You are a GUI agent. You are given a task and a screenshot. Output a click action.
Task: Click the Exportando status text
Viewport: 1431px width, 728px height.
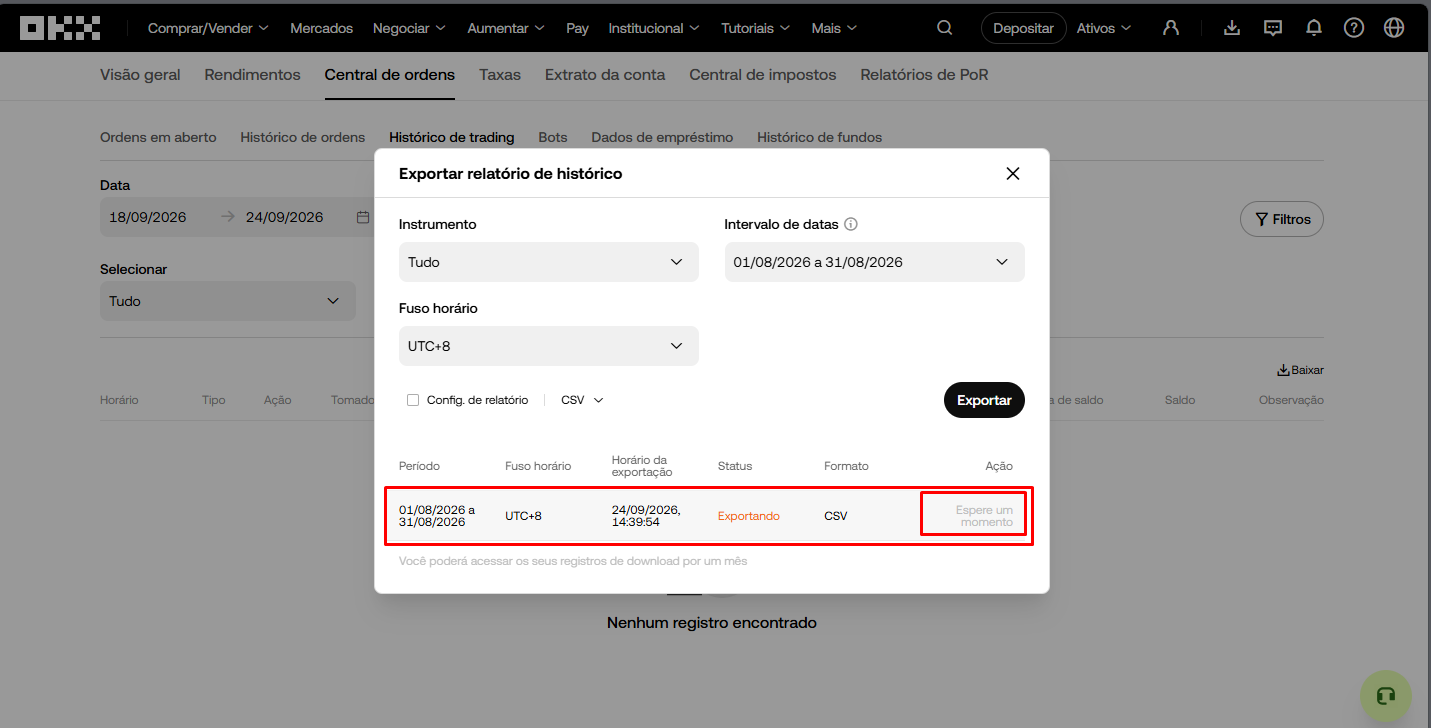749,516
